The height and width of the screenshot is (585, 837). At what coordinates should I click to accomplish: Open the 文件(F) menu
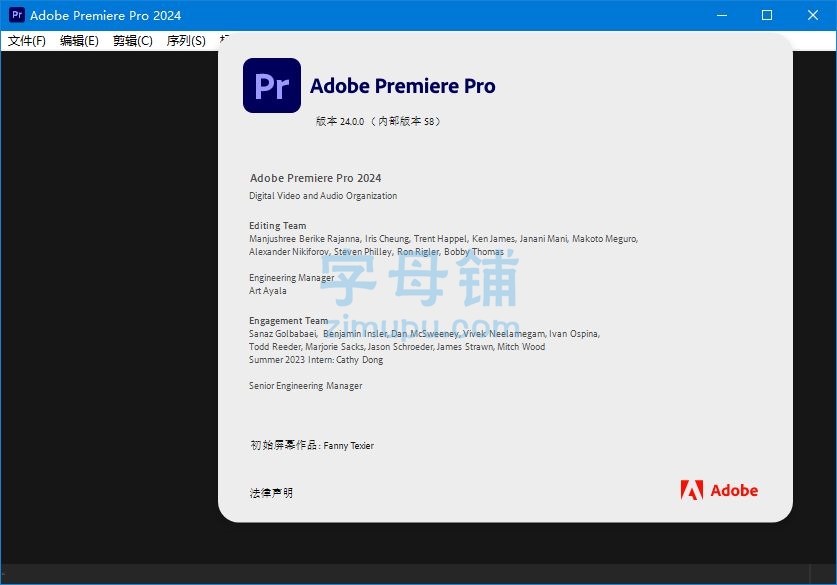coord(27,41)
